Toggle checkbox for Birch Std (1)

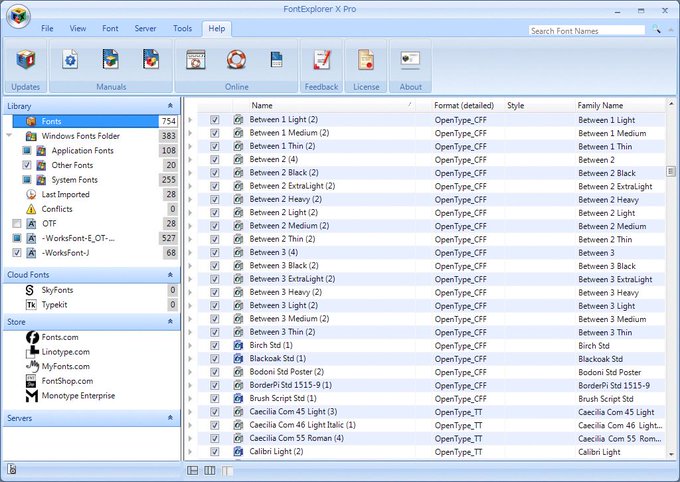[x=215, y=345]
